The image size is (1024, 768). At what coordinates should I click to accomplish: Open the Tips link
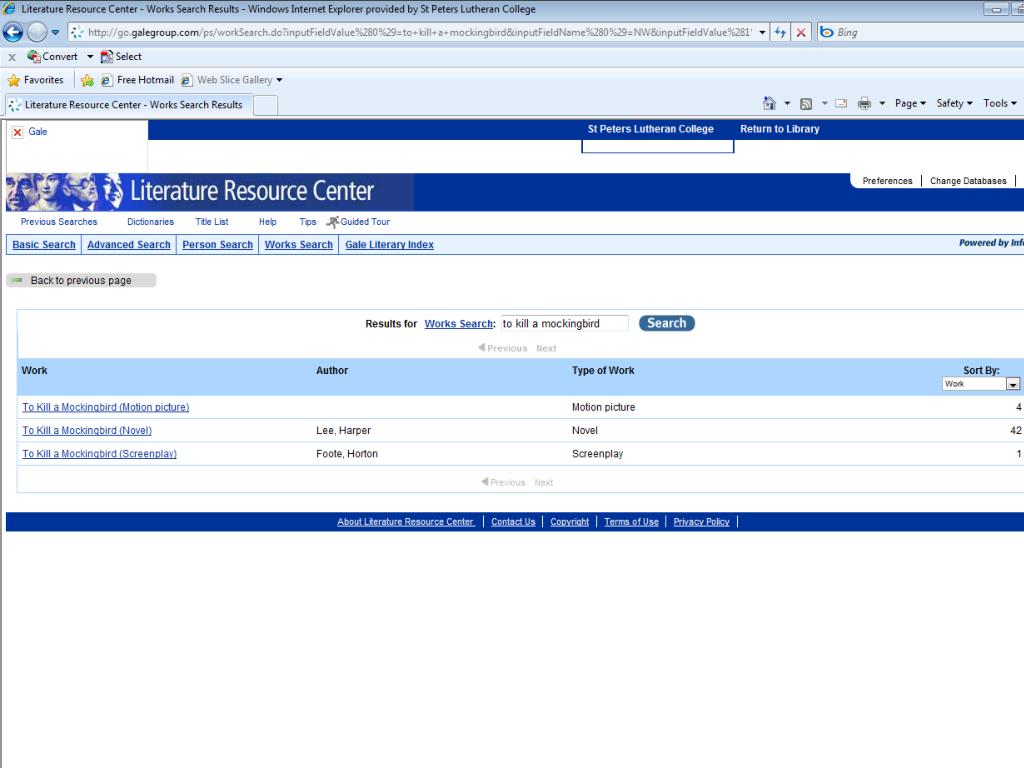(x=308, y=222)
